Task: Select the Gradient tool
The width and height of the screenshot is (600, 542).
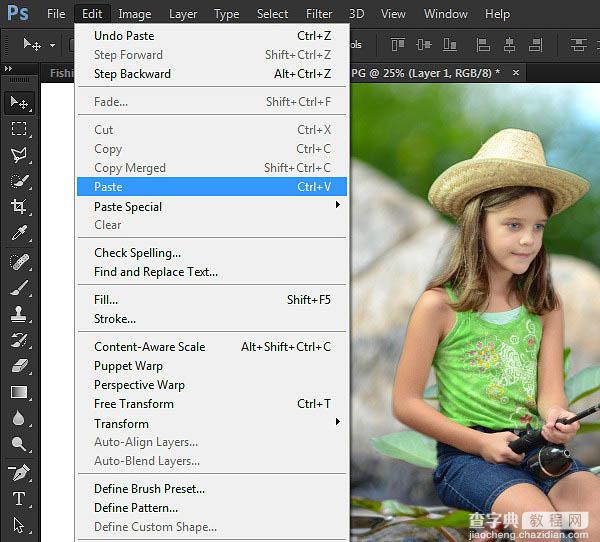Action: coord(19,392)
